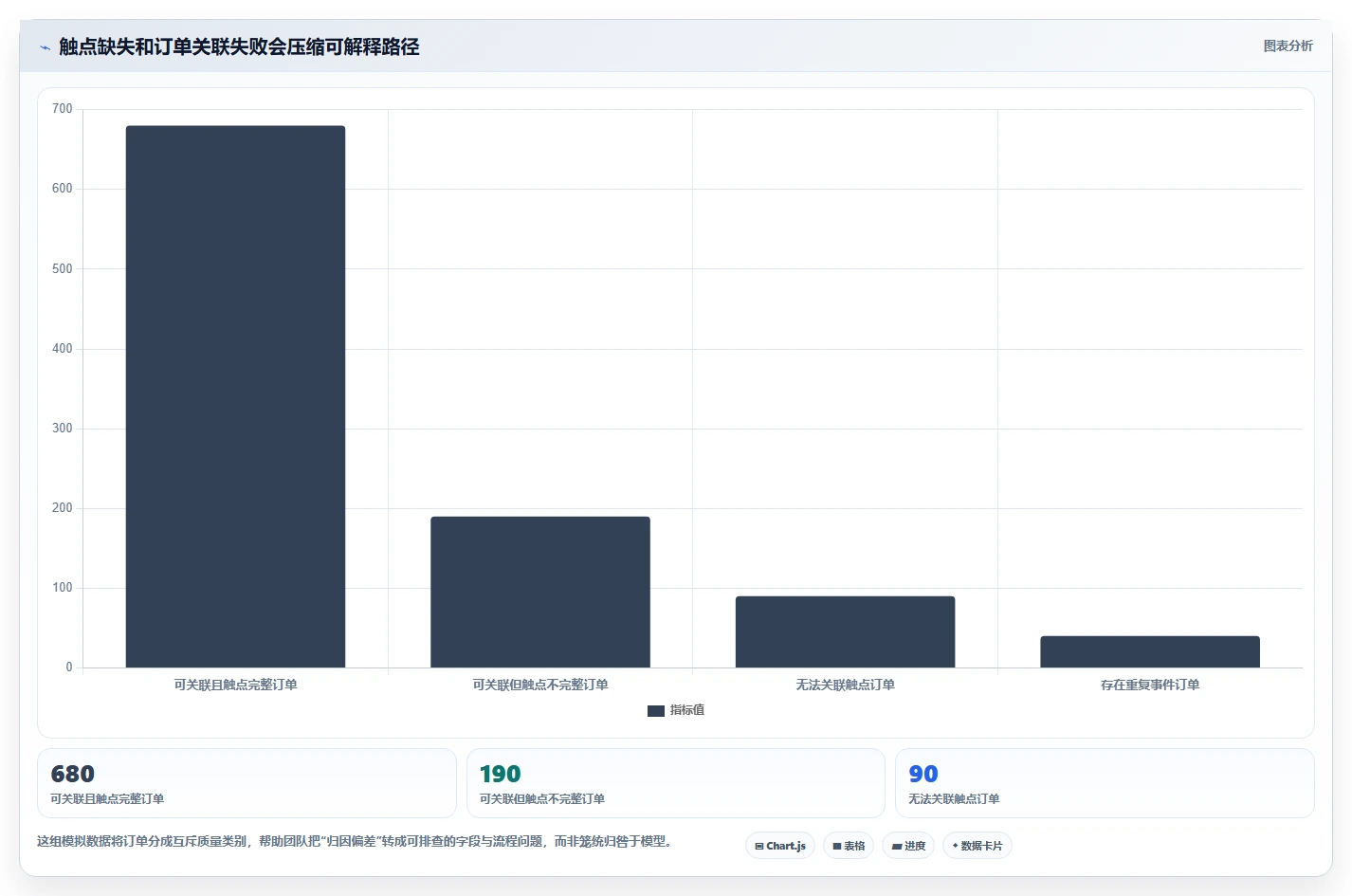
Task: Click the description text about 这组模拟数据
Action: click(354, 841)
